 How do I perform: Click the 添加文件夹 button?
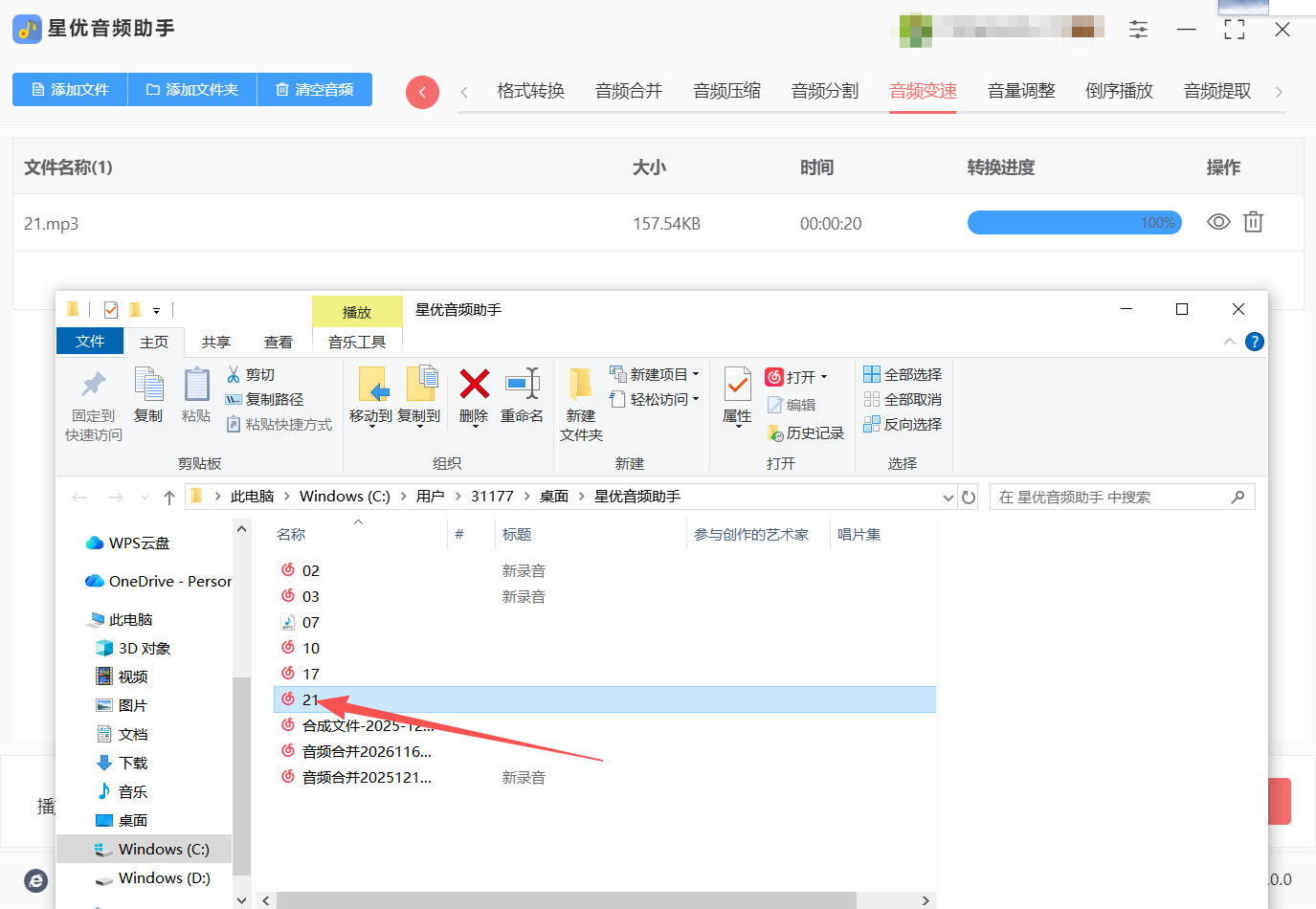pos(192,89)
